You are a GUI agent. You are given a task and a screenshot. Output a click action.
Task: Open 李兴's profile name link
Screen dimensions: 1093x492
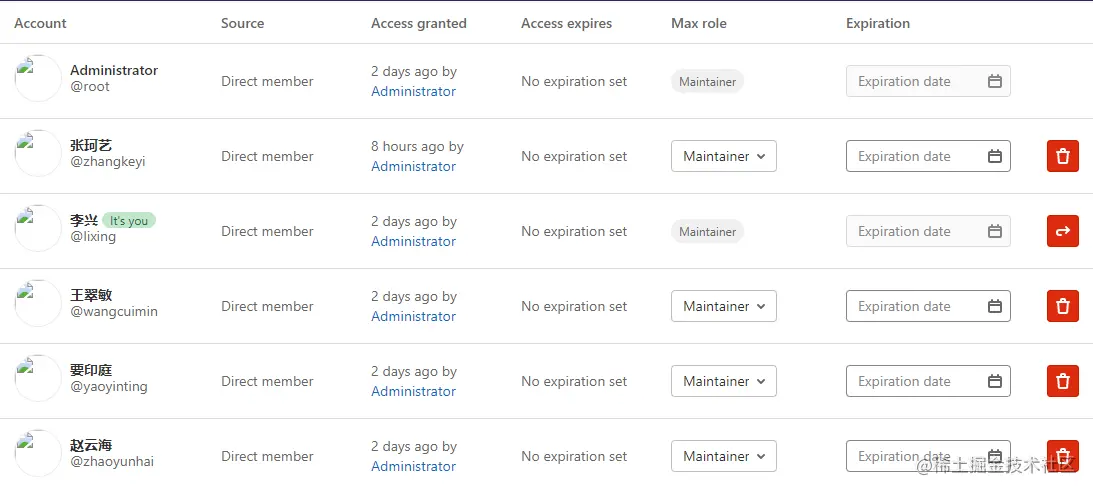[84, 220]
